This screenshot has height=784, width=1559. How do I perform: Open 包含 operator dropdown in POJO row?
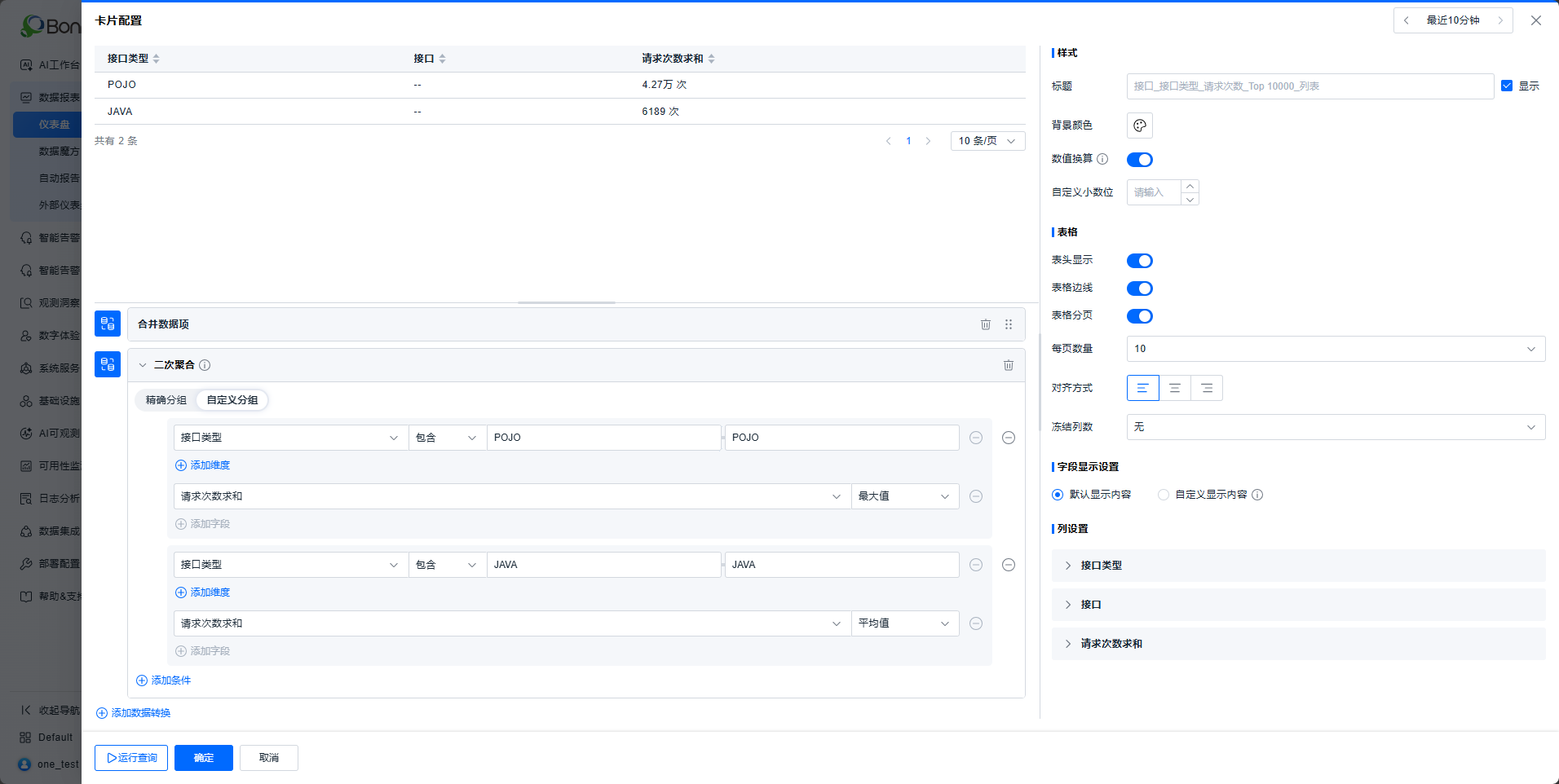point(448,438)
